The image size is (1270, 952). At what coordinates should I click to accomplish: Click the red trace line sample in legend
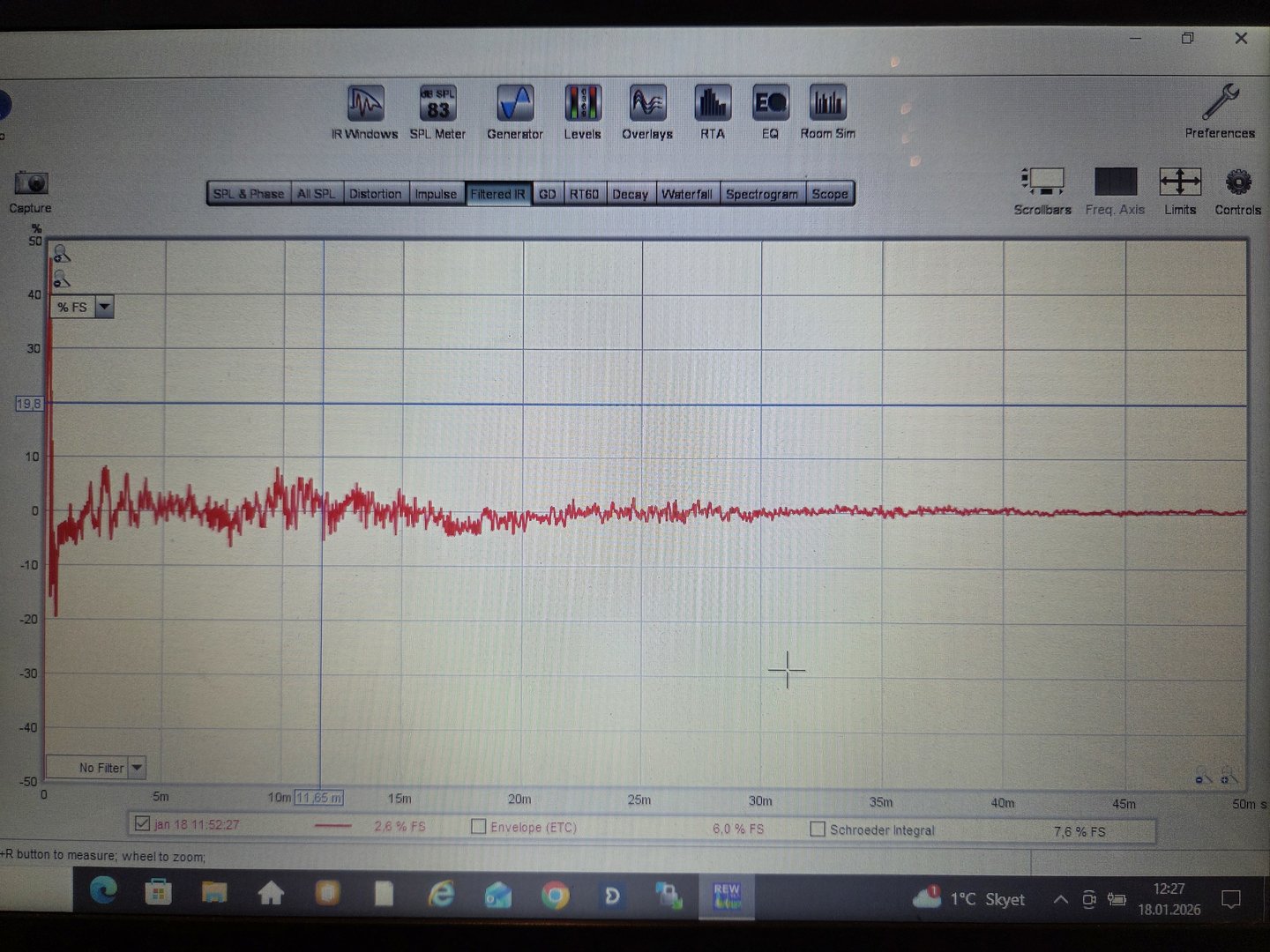pos(333,826)
